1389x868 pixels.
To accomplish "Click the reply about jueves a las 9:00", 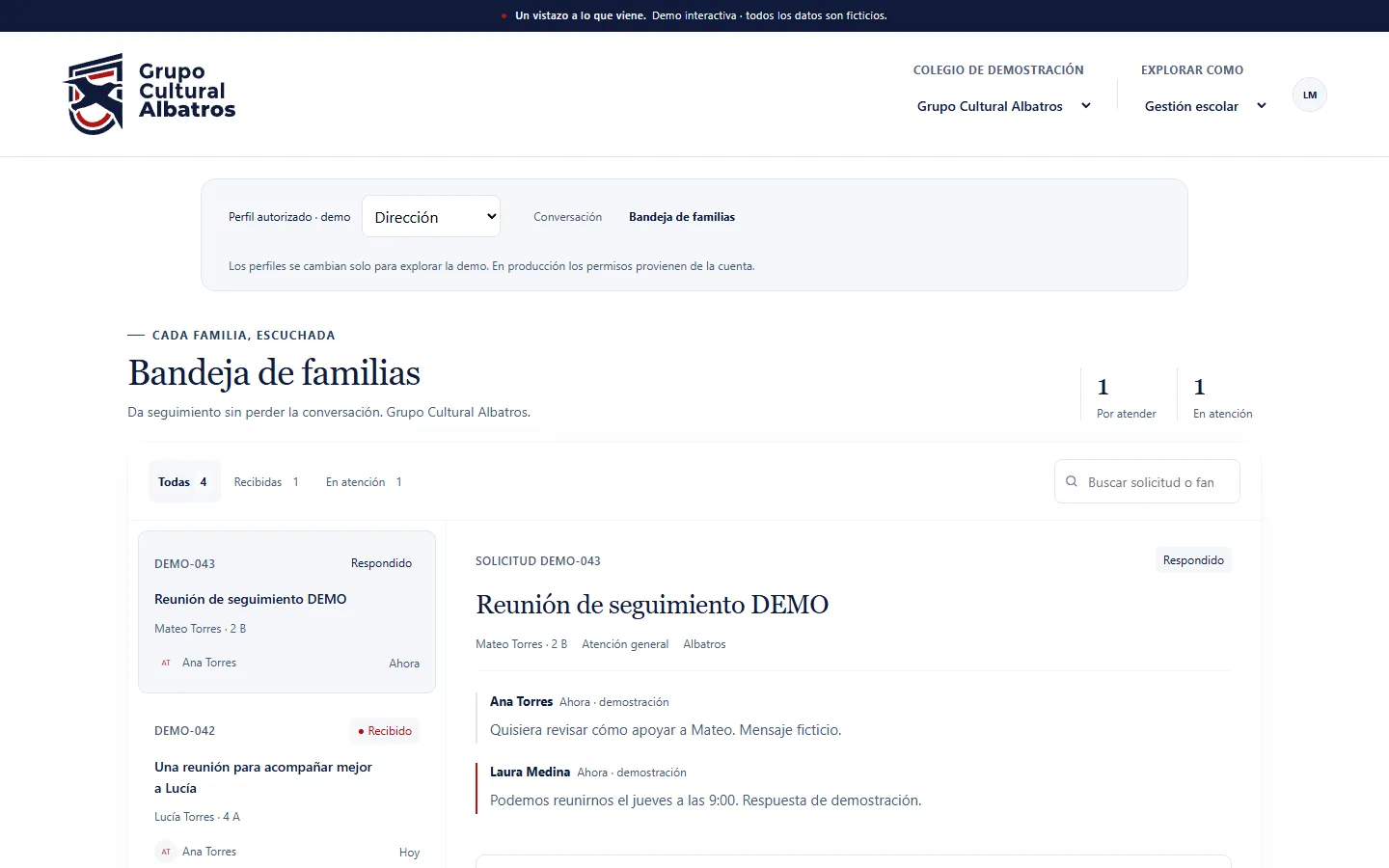I will tap(705, 800).
